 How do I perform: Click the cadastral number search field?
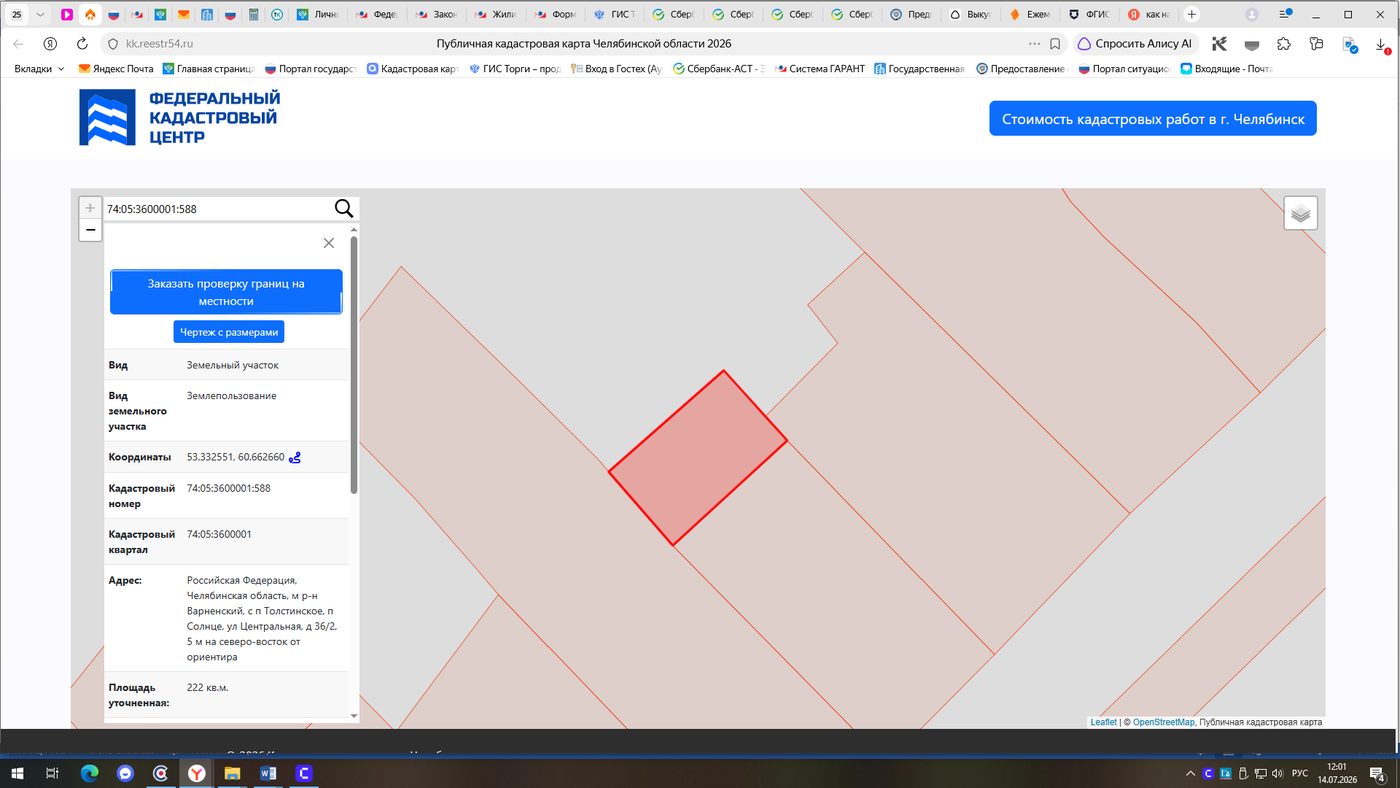[x=218, y=209]
